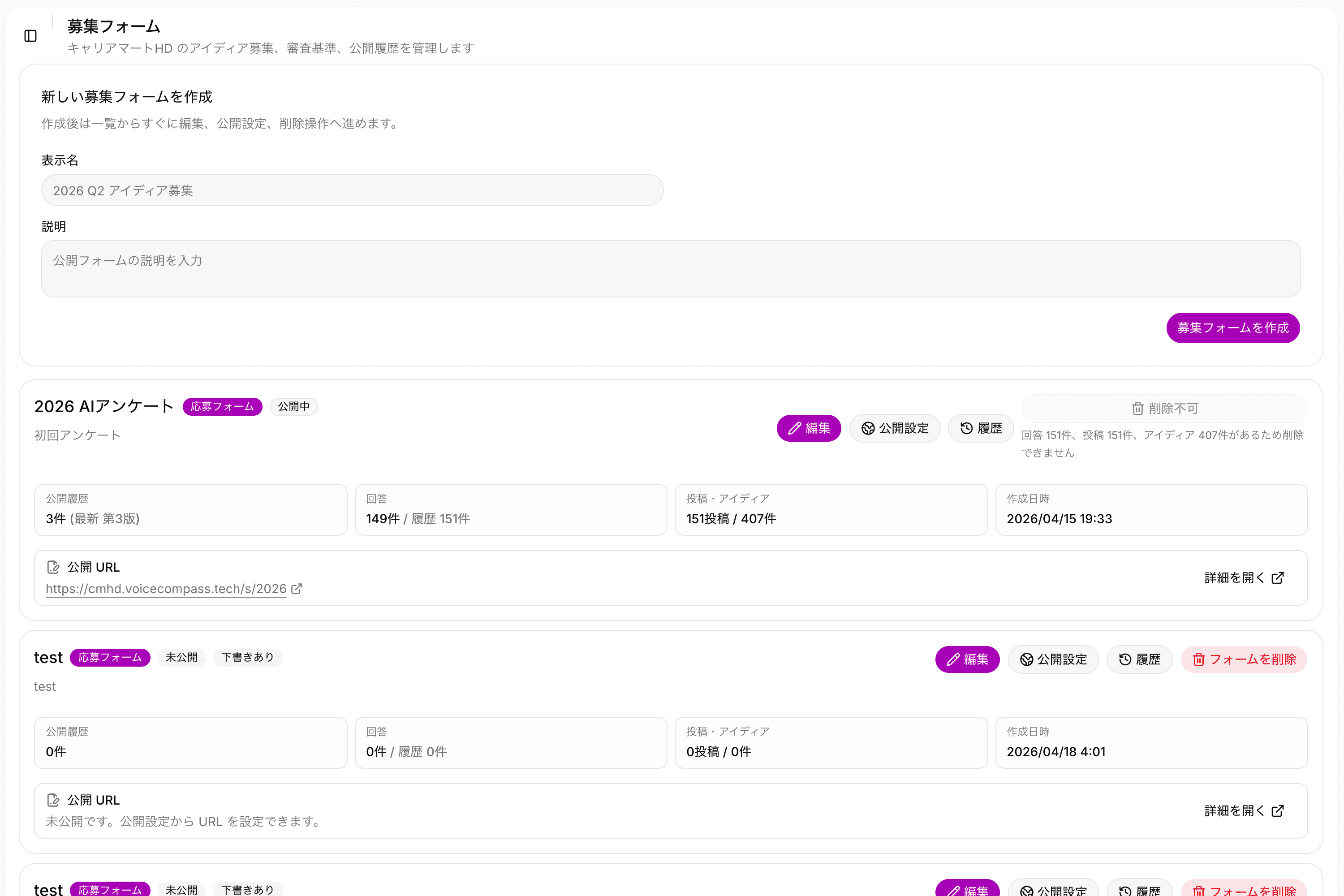
Task: Click the 2026 AIアンケート title
Action: coord(104,406)
